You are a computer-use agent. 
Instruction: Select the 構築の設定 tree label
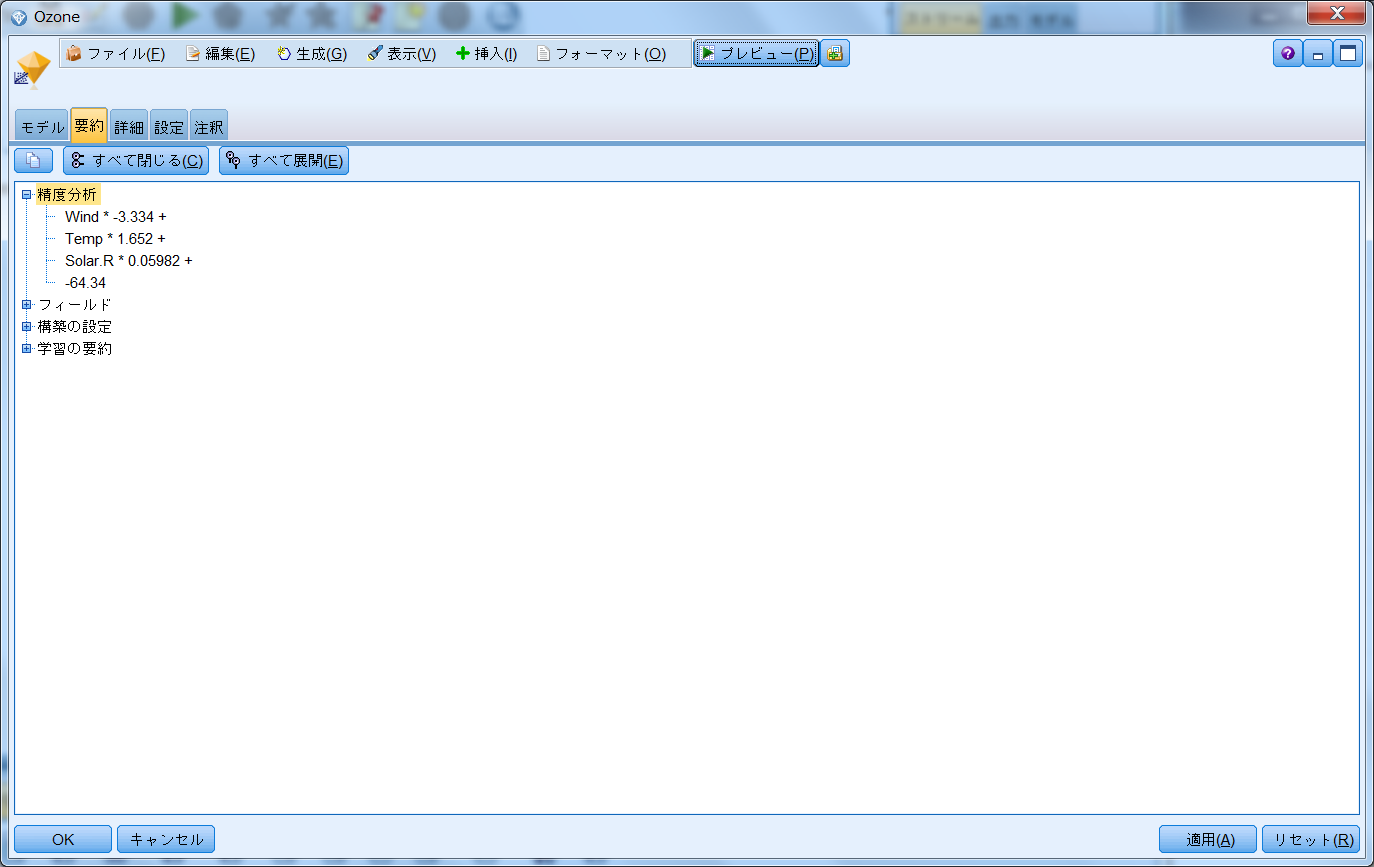tap(75, 327)
